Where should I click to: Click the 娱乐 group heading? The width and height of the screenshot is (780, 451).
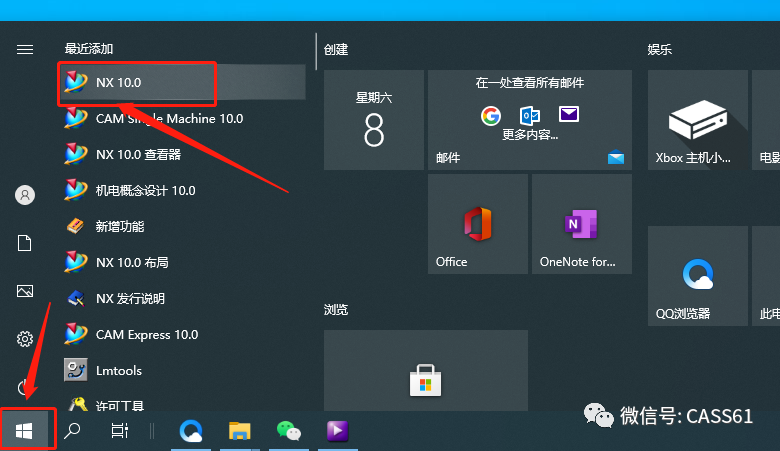tap(660, 50)
